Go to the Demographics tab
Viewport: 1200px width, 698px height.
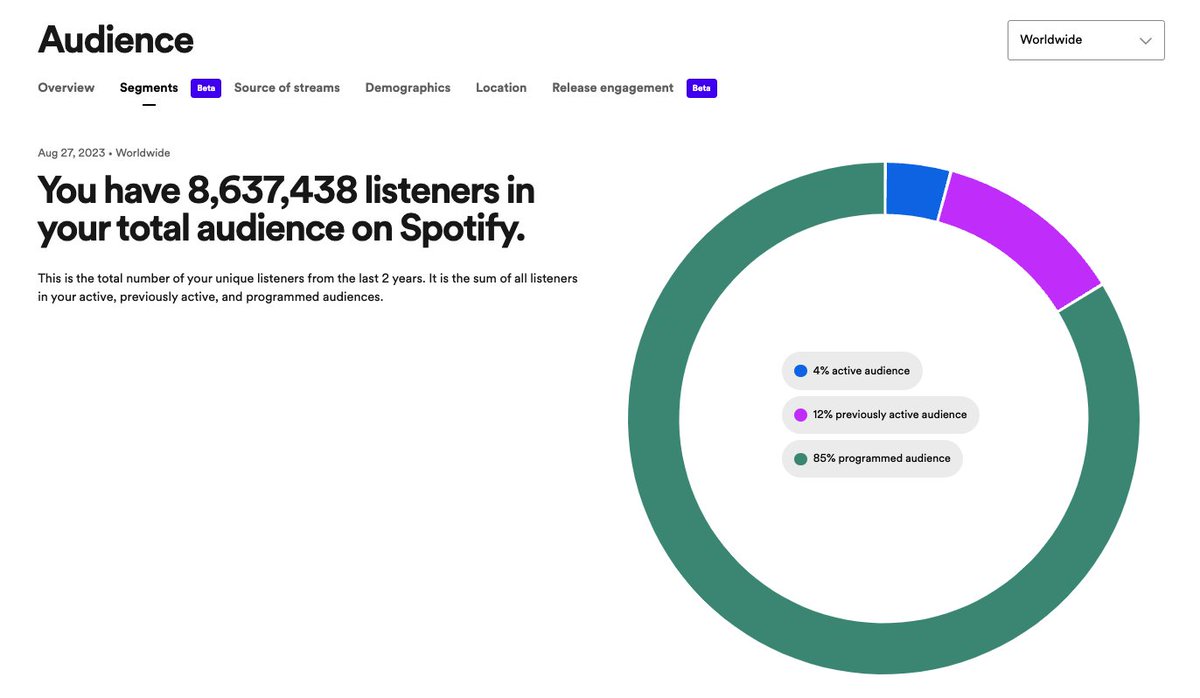tap(408, 88)
